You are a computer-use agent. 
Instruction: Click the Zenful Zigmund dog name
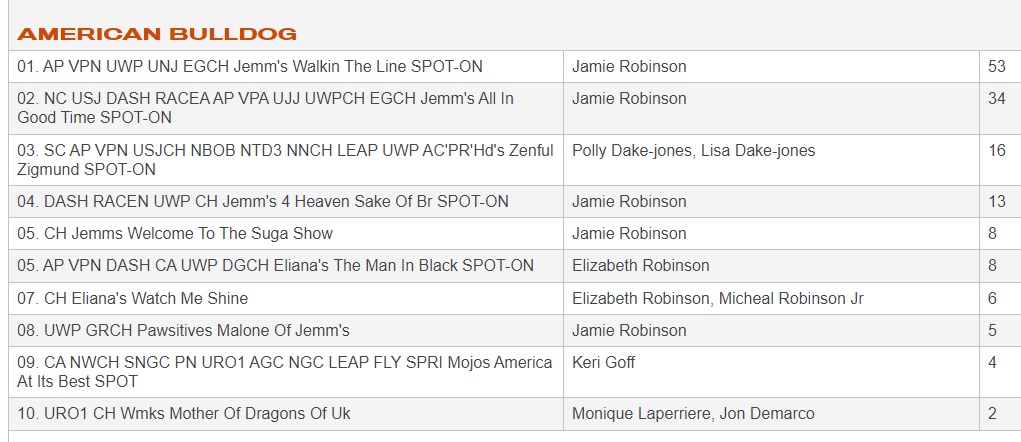pyautogui.click(x=285, y=160)
